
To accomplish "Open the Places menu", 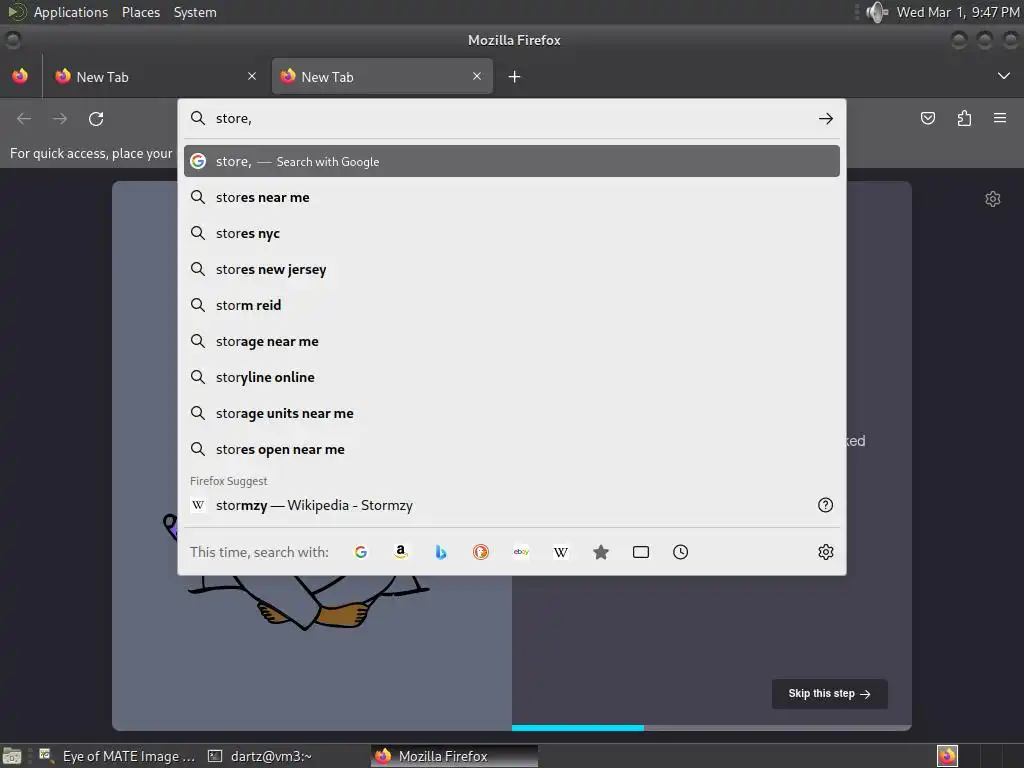I will point(140,12).
